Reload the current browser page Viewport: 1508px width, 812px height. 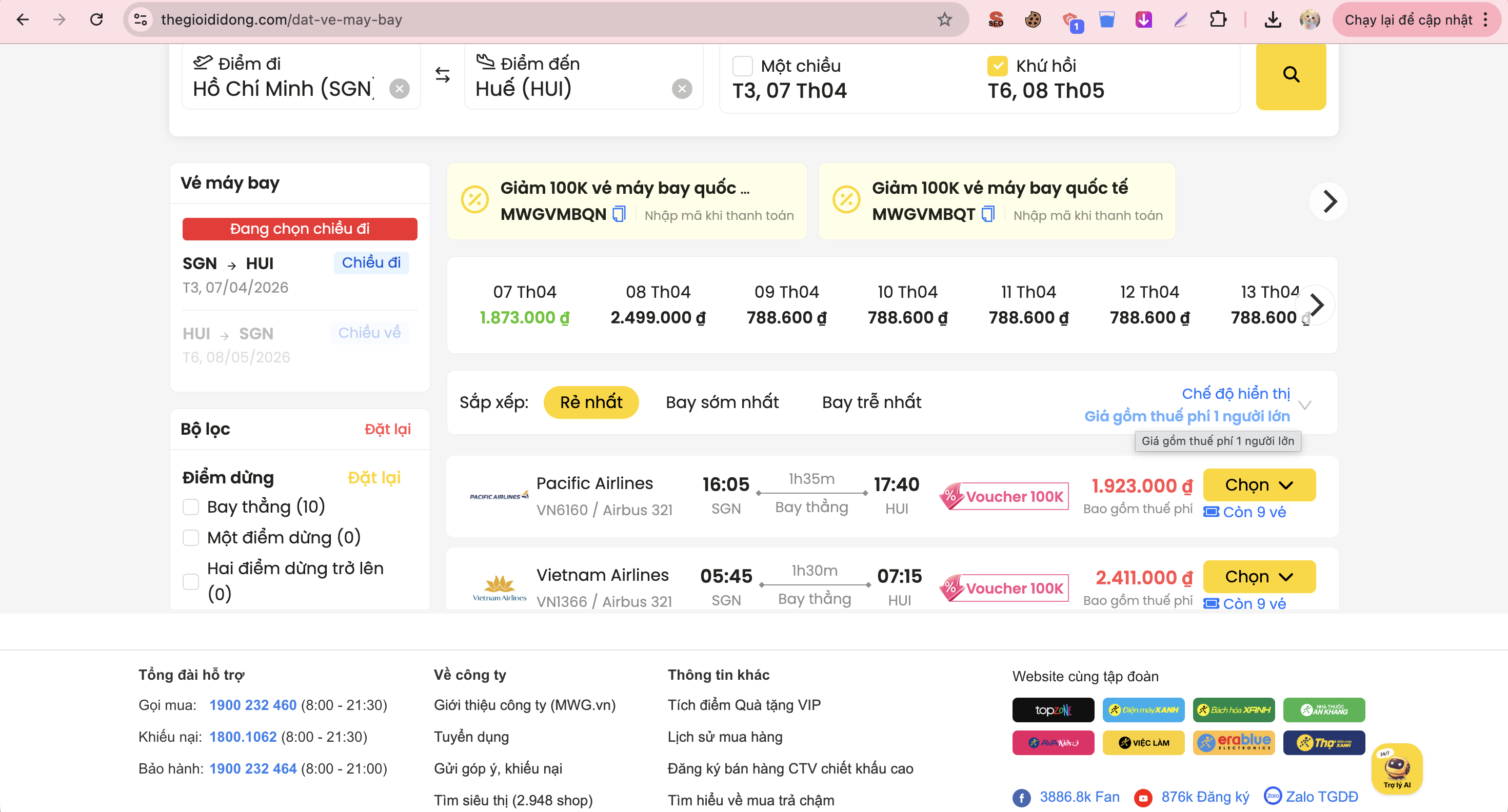[x=96, y=20]
